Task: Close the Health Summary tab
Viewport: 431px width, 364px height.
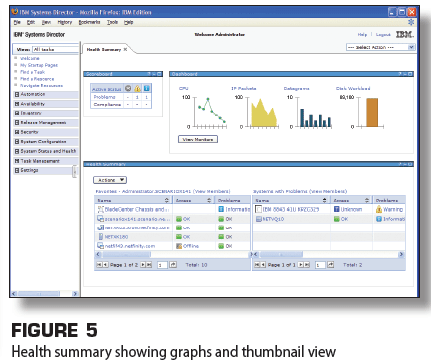Action: (x=125, y=49)
